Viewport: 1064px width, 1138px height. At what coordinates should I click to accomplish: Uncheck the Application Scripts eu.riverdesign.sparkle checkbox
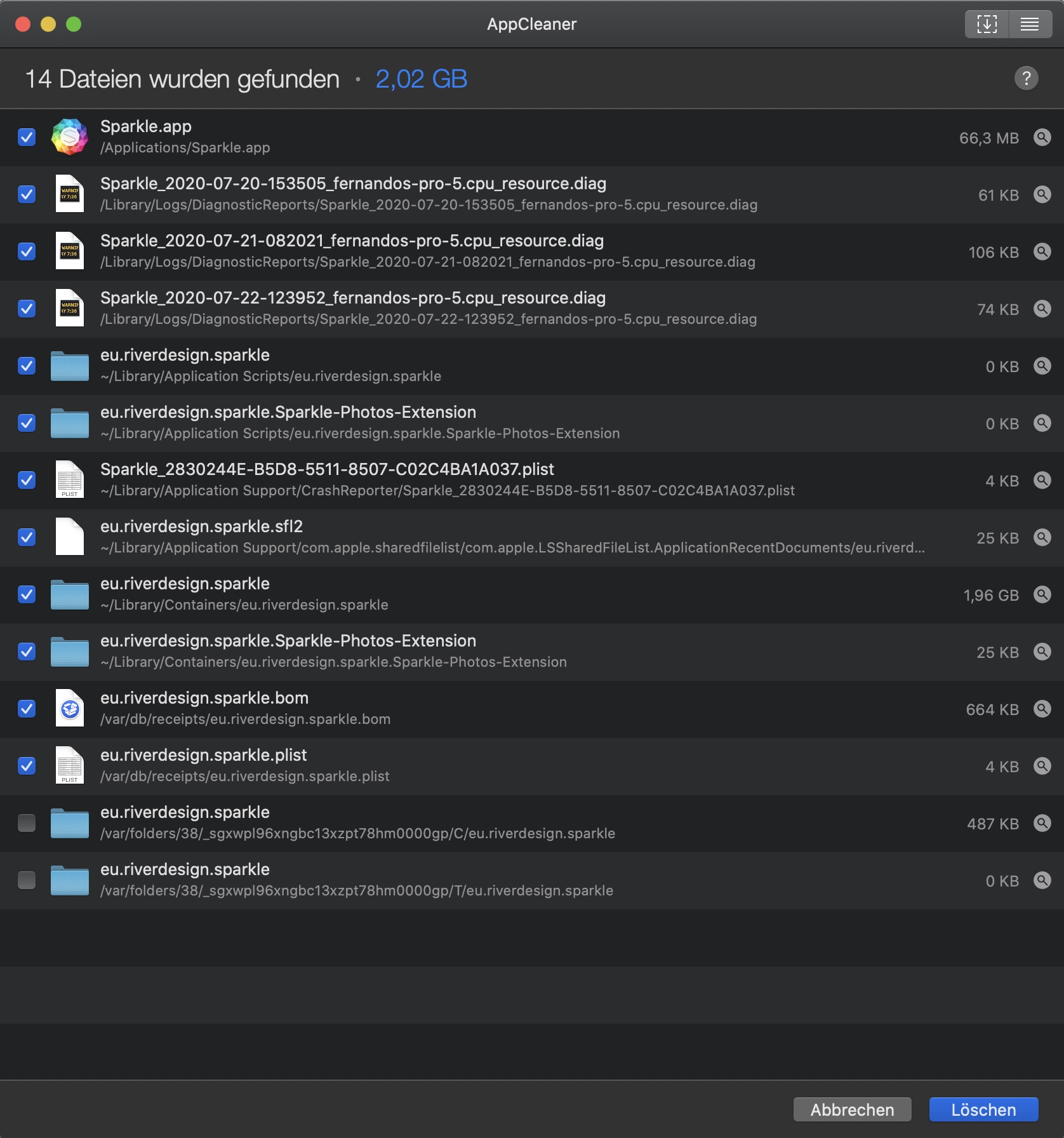[27, 366]
